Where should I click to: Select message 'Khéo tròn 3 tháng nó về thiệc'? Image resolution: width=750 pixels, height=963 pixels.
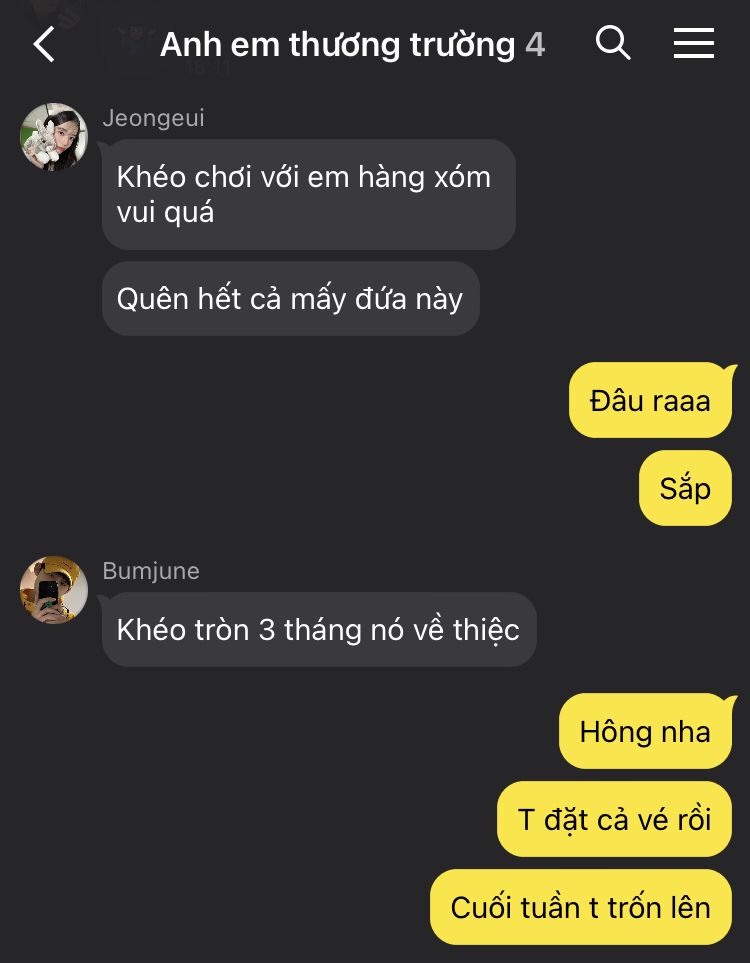click(x=319, y=630)
